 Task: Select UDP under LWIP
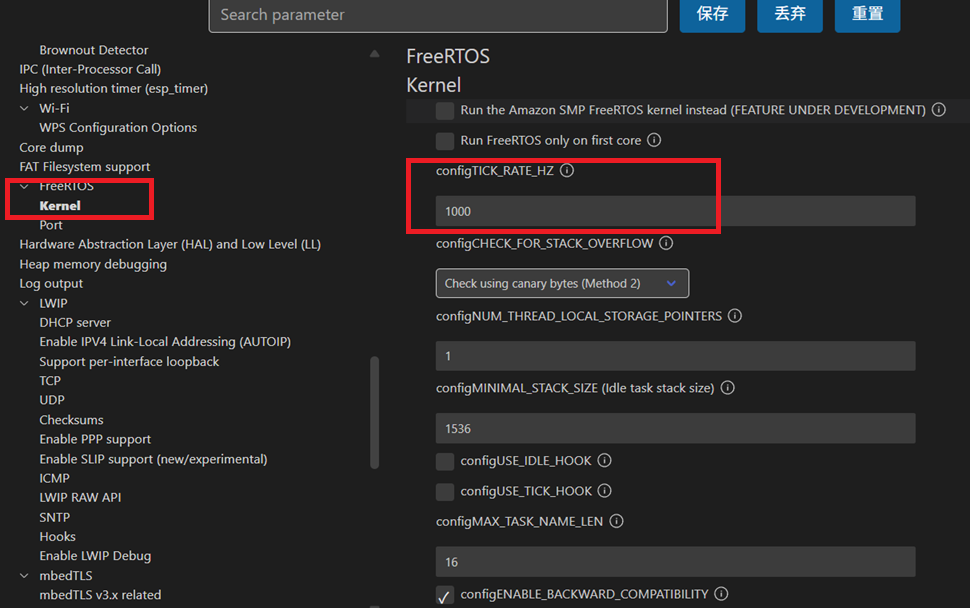[52, 400]
